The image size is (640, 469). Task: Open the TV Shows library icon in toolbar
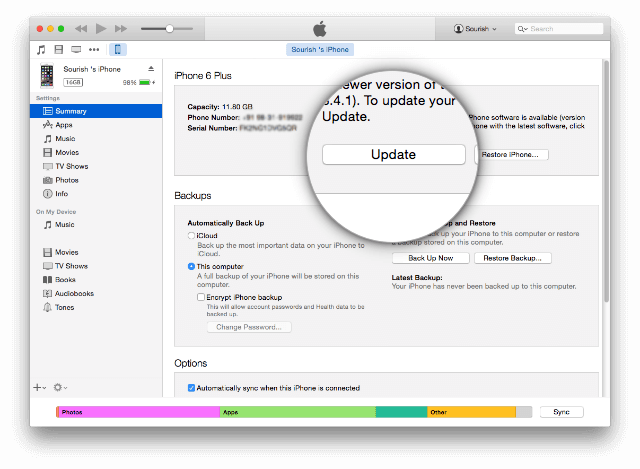tap(76, 50)
